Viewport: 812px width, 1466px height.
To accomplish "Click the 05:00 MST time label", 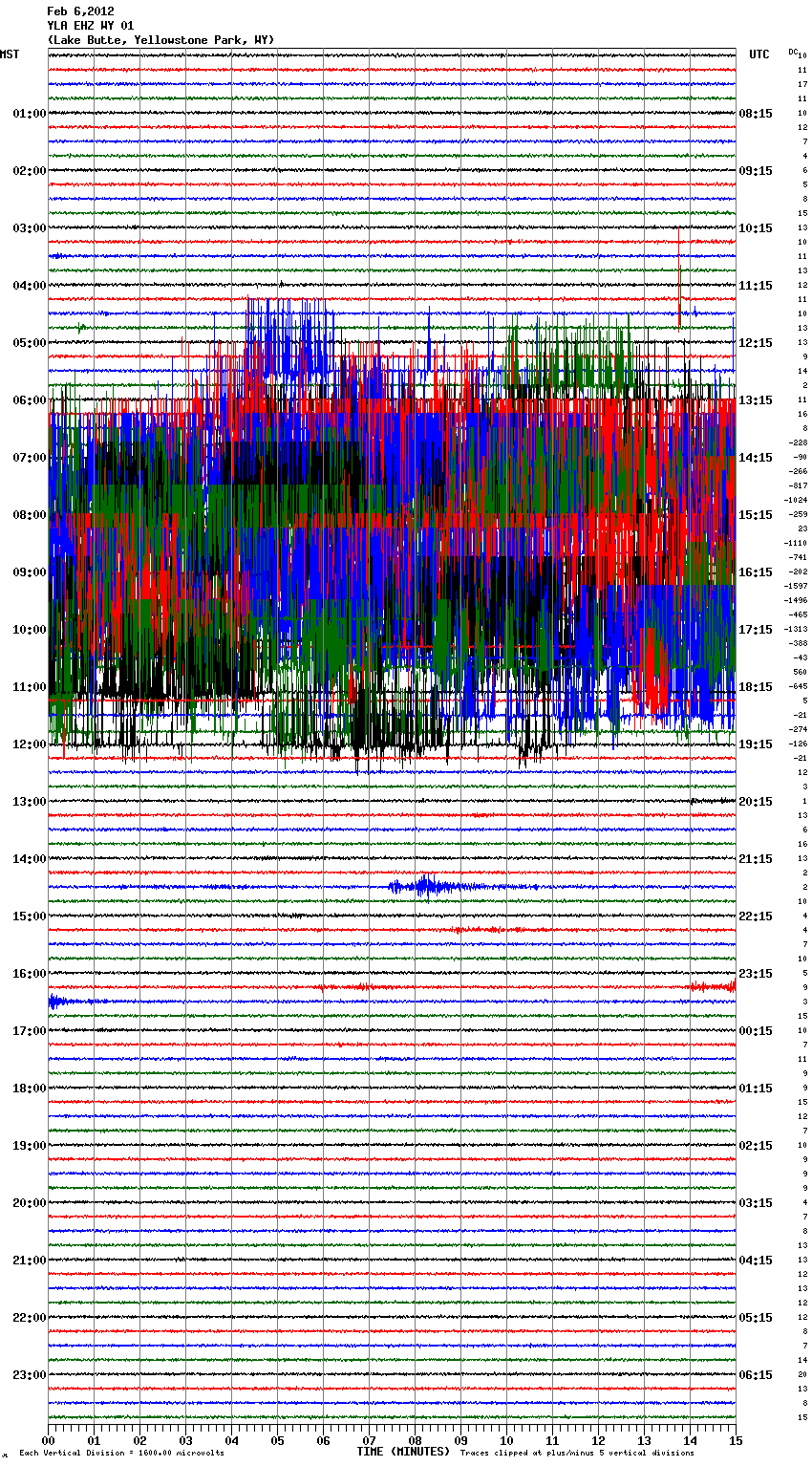I will pos(30,343).
